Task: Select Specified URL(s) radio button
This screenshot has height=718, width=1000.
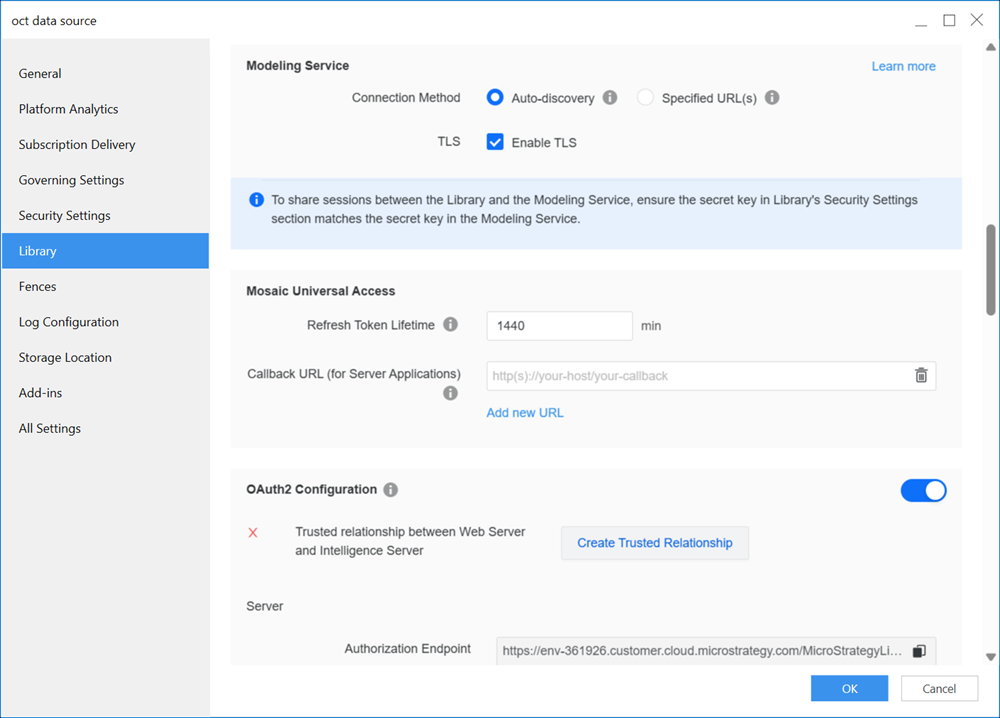Action: point(645,98)
